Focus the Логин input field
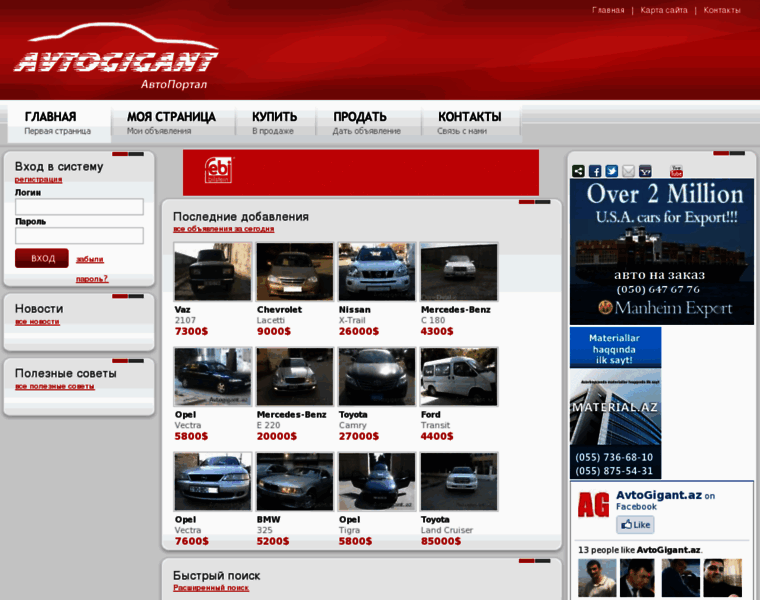This screenshot has height=600, width=760. [x=79, y=206]
